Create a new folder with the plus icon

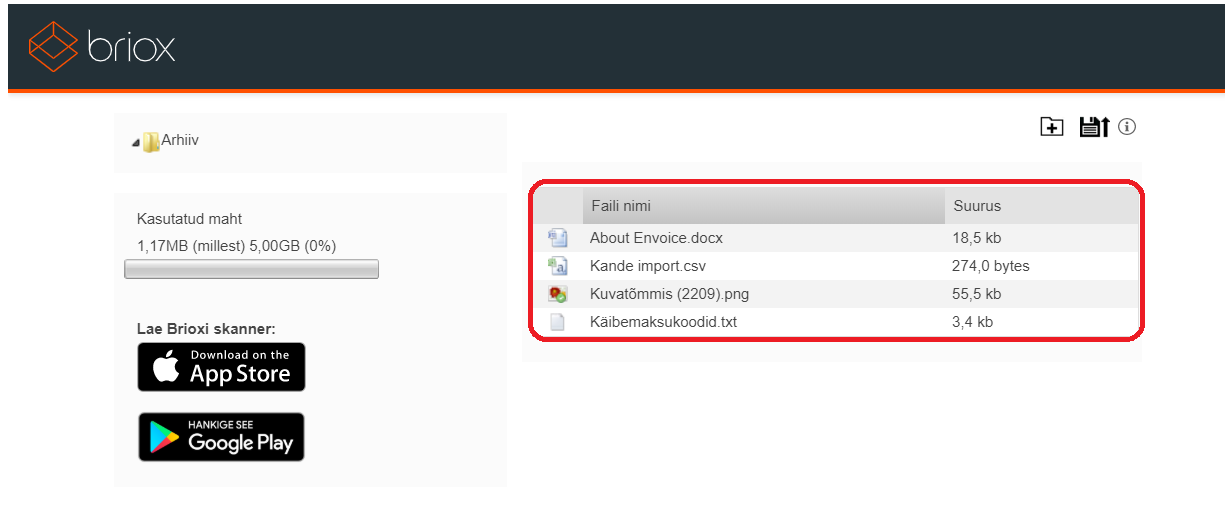click(1051, 127)
